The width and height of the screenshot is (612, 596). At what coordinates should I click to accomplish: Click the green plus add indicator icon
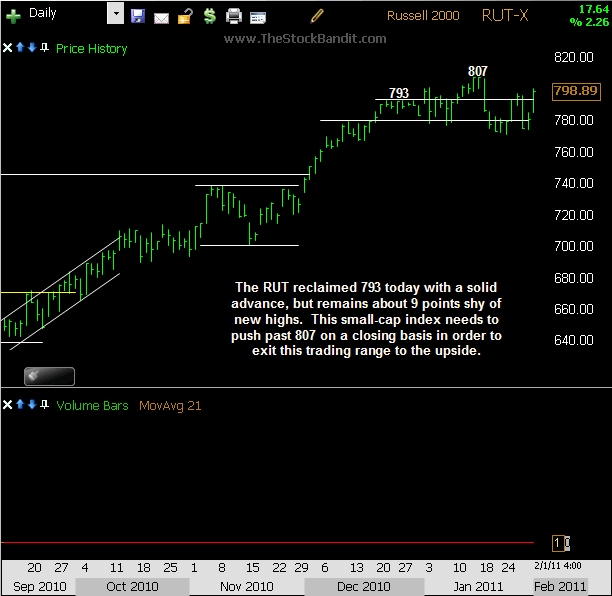tap(13, 15)
